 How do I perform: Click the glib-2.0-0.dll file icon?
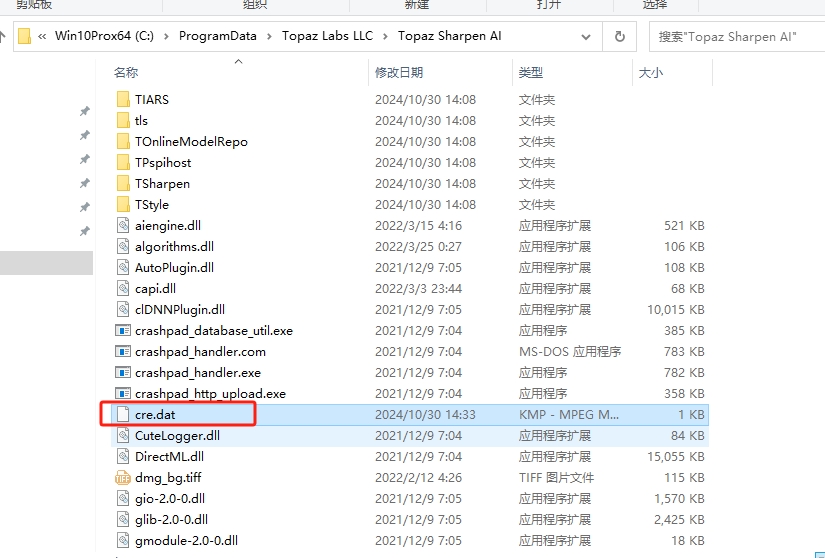coord(123,520)
